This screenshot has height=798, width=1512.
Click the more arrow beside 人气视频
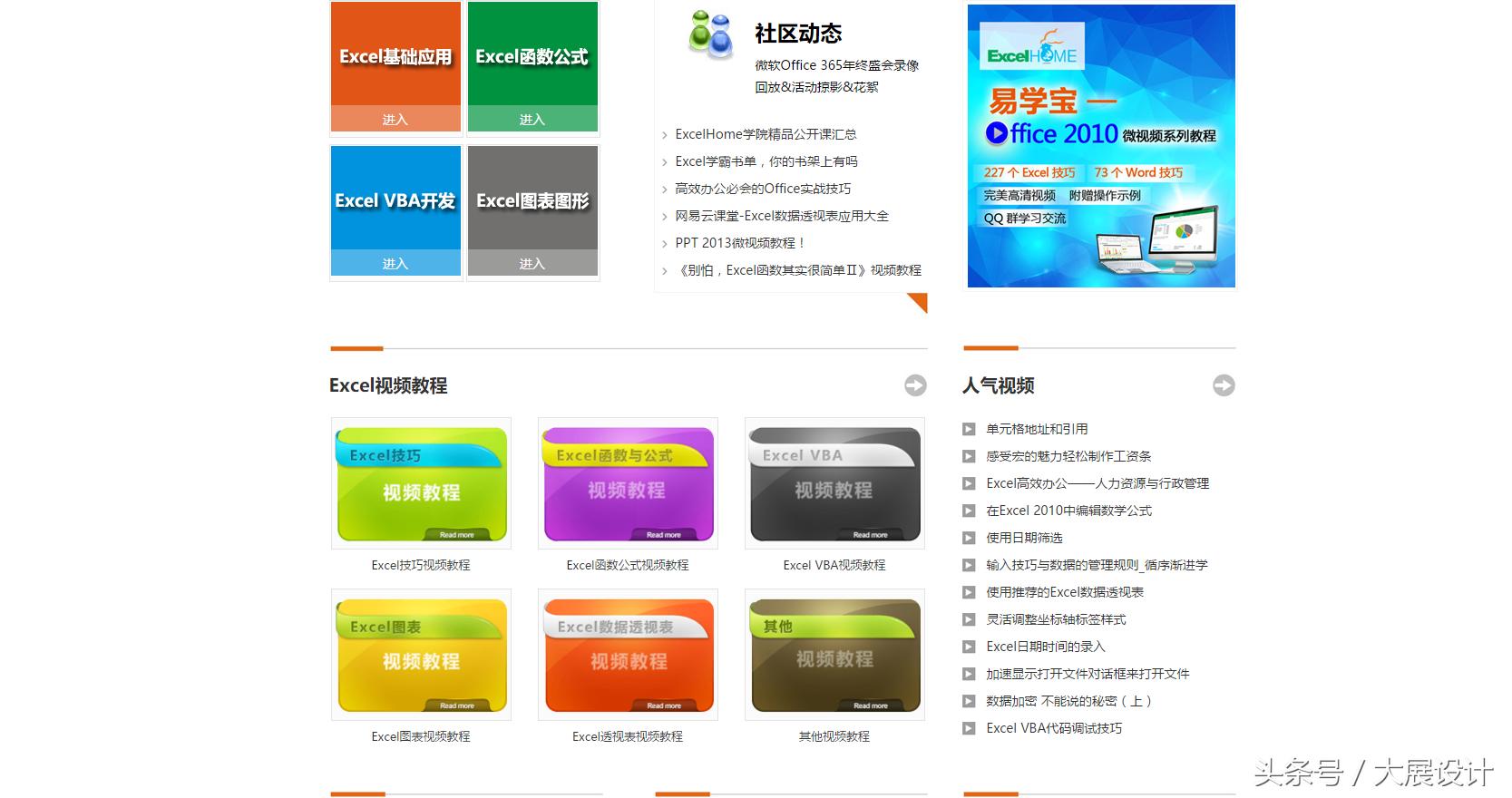(x=1224, y=385)
